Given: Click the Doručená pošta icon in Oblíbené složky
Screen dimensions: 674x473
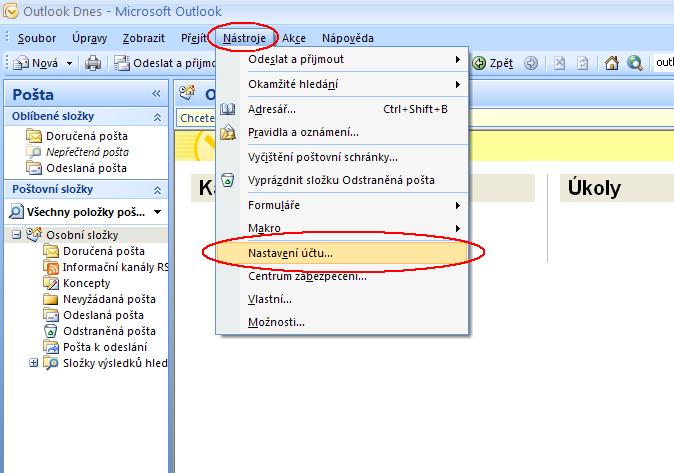Looking at the screenshot, I should (x=34, y=136).
